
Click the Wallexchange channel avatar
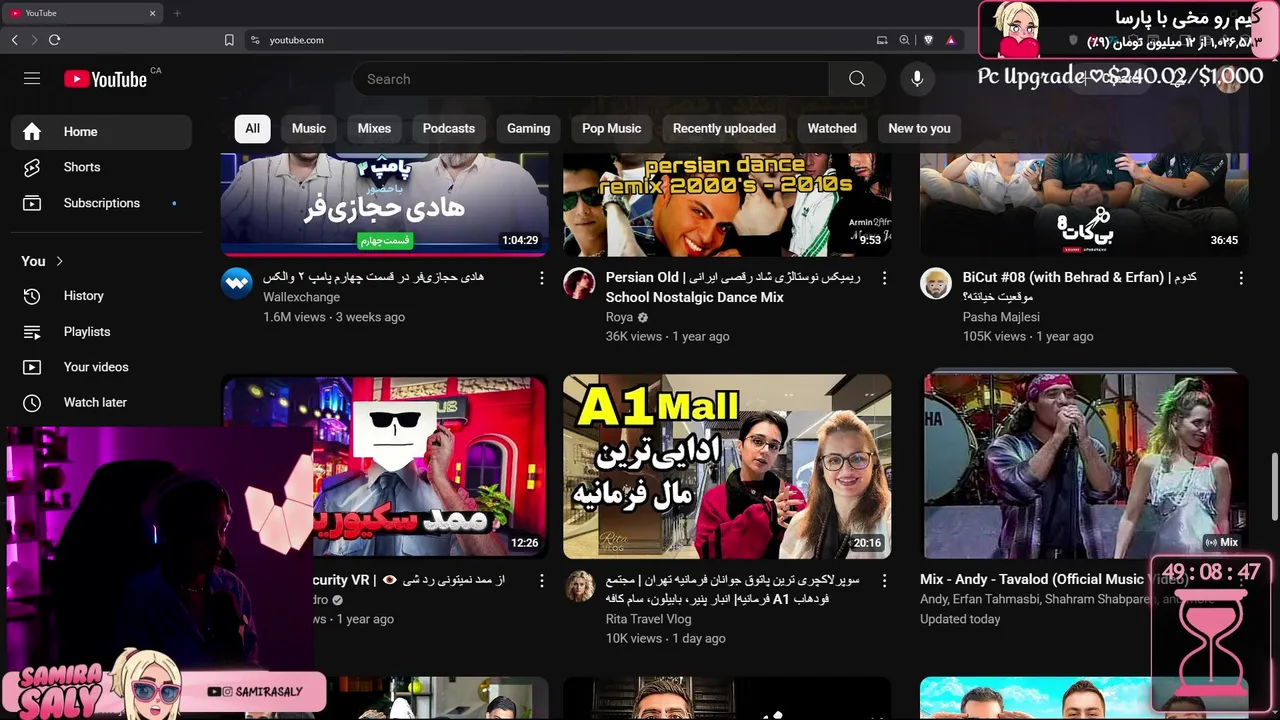coord(237,284)
